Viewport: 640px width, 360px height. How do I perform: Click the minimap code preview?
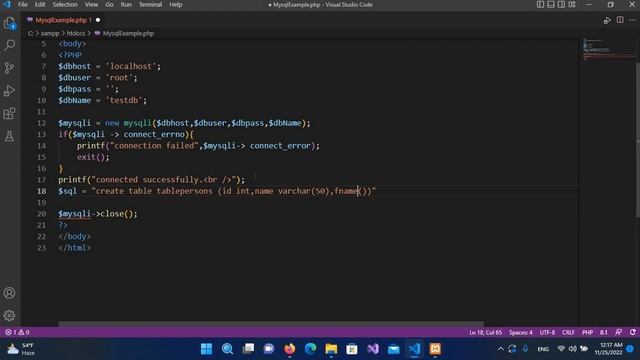point(607,49)
